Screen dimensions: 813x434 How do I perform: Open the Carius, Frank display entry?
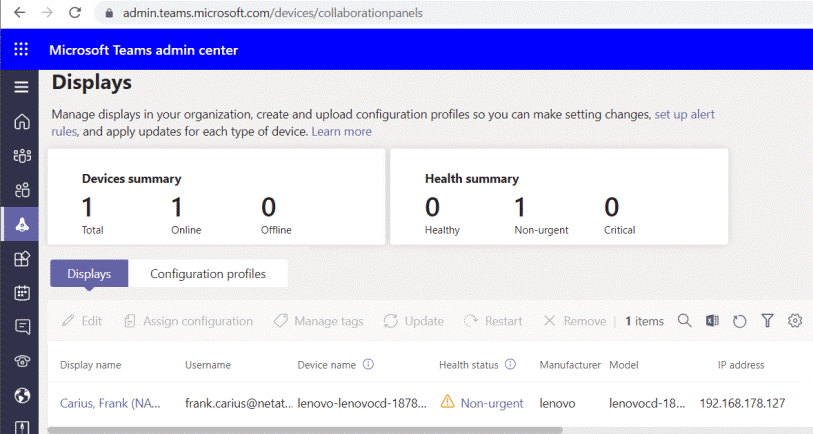[x=110, y=403]
